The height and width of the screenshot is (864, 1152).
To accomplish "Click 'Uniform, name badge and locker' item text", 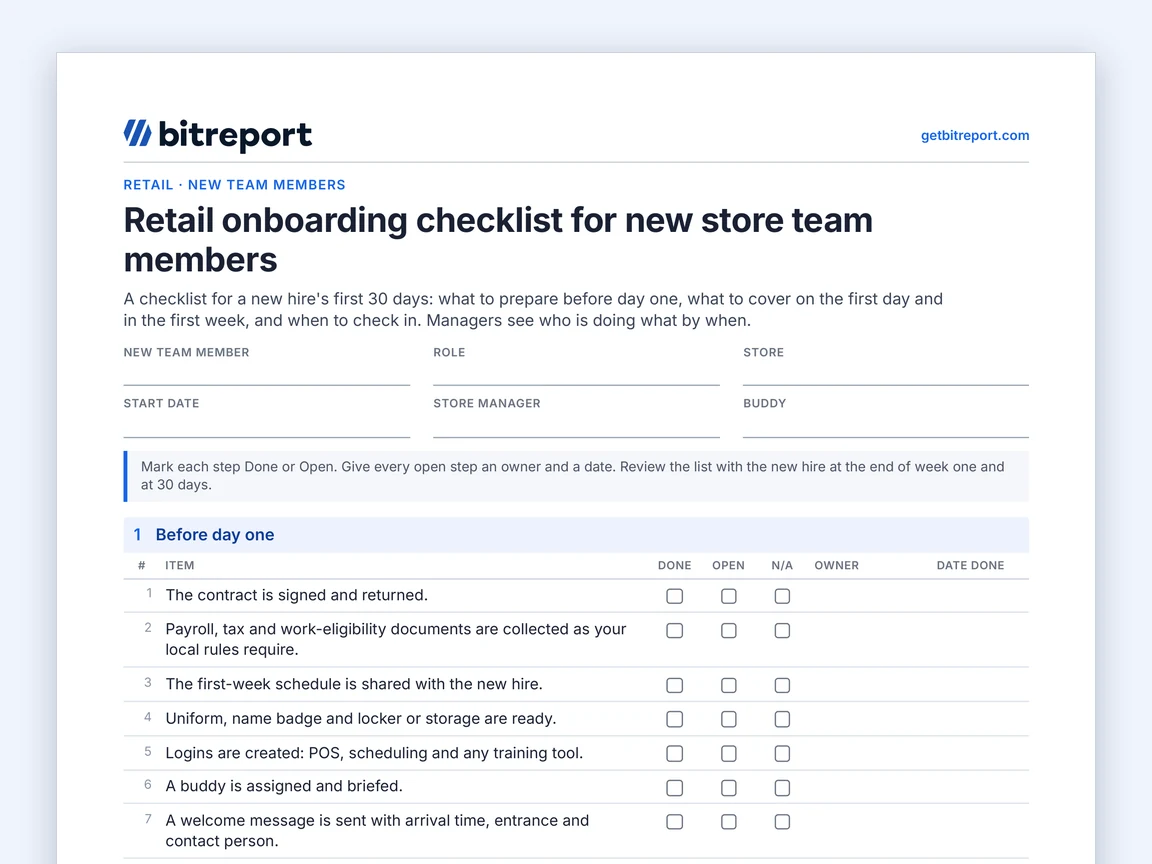I will 360,719.
